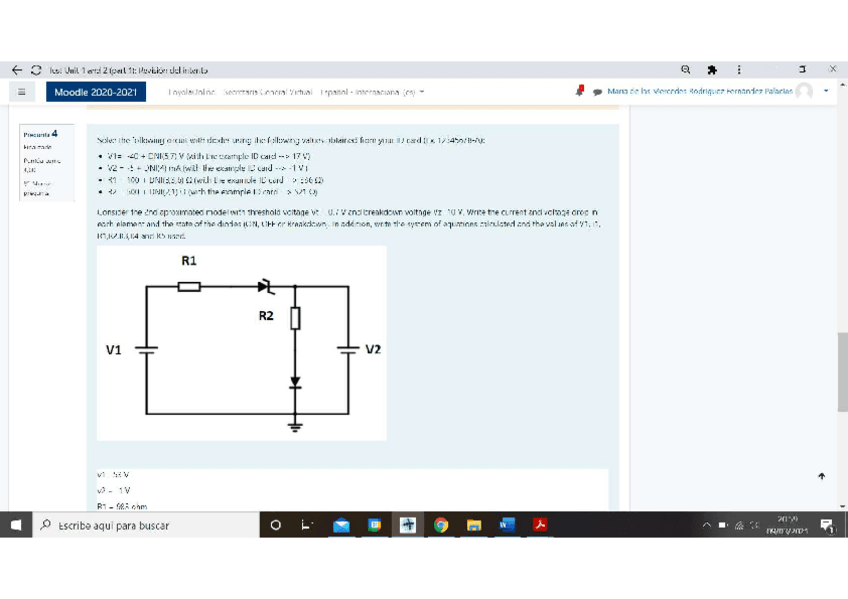The width and height of the screenshot is (848, 599).
Task: Restore down the browser window
Action: (x=803, y=69)
